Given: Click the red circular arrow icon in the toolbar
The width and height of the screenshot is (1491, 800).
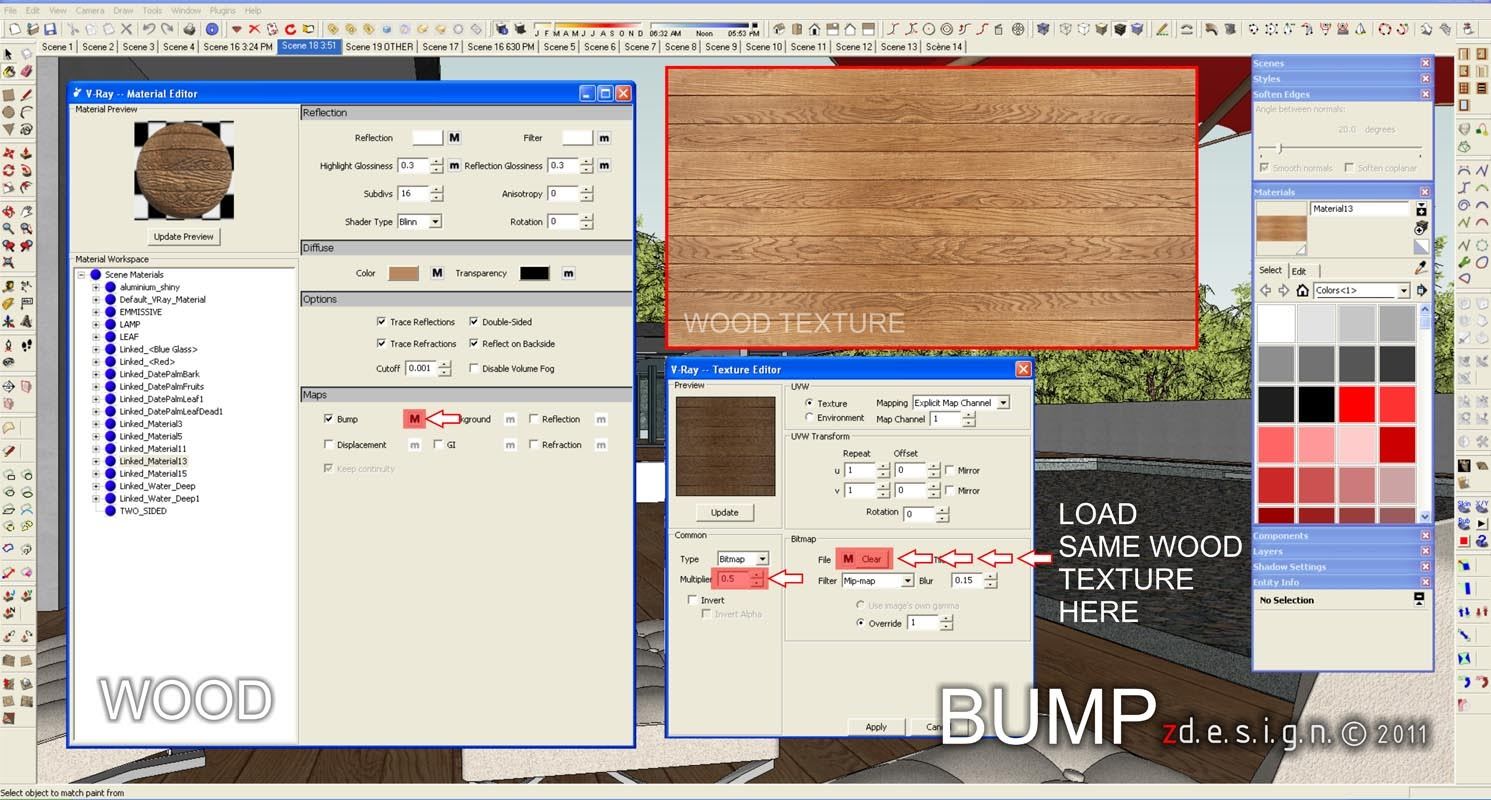Looking at the screenshot, I should [x=290, y=29].
